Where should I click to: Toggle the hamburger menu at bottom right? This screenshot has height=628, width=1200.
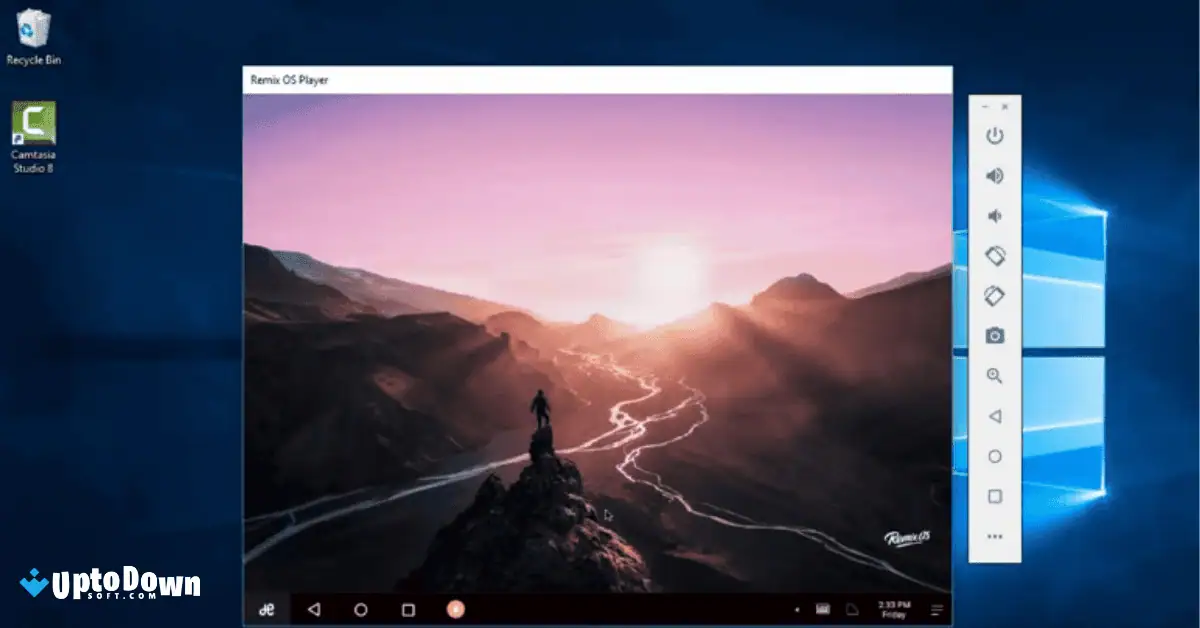[x=936, y=607]
